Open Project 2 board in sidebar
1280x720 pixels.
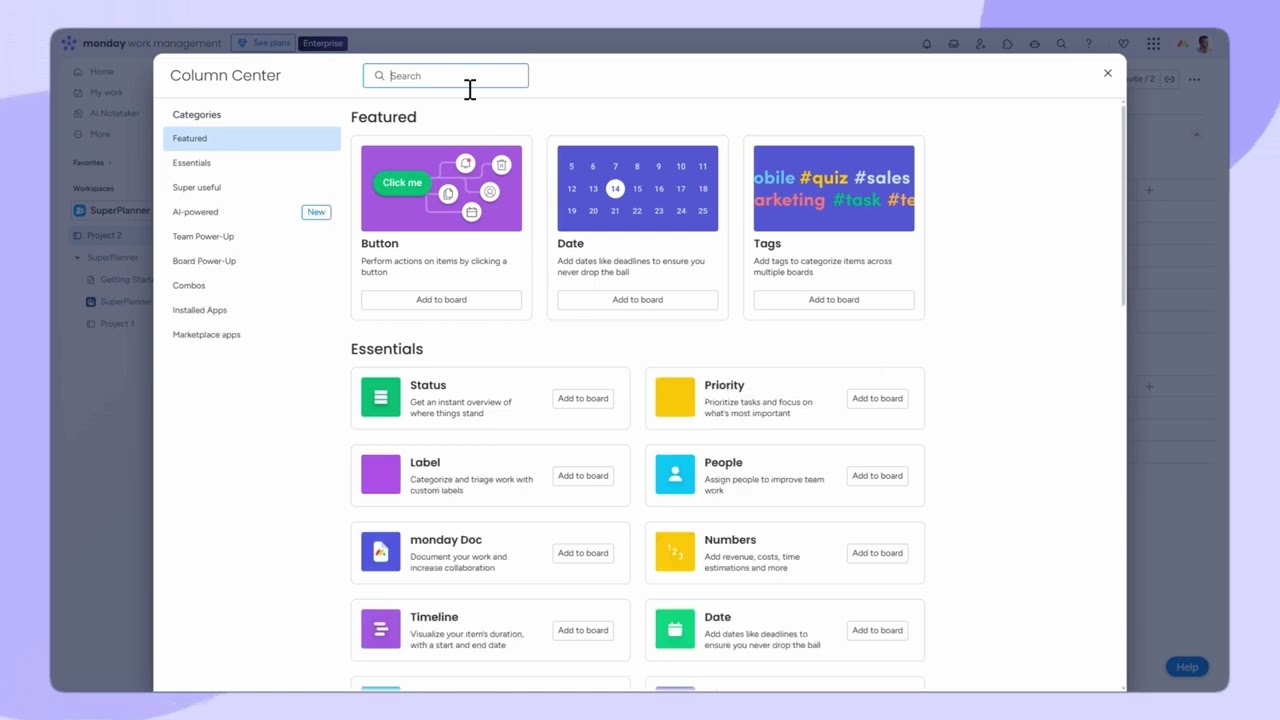[x=103, y=235]
